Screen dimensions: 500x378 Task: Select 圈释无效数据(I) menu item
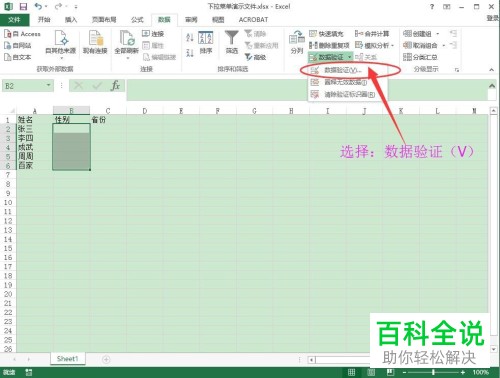(x=347, y=82)
